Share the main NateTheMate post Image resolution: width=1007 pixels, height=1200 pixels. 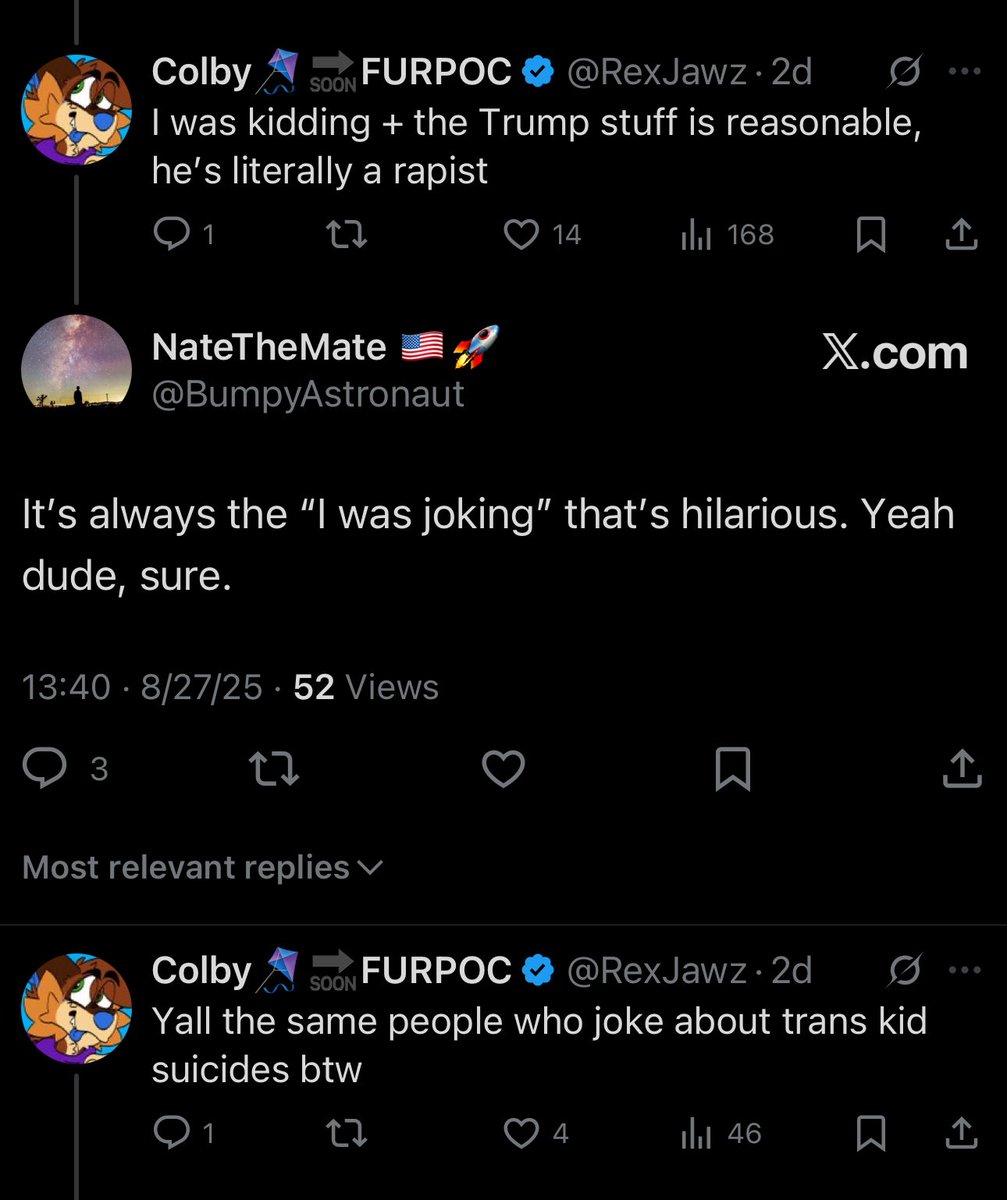(962, 768)
